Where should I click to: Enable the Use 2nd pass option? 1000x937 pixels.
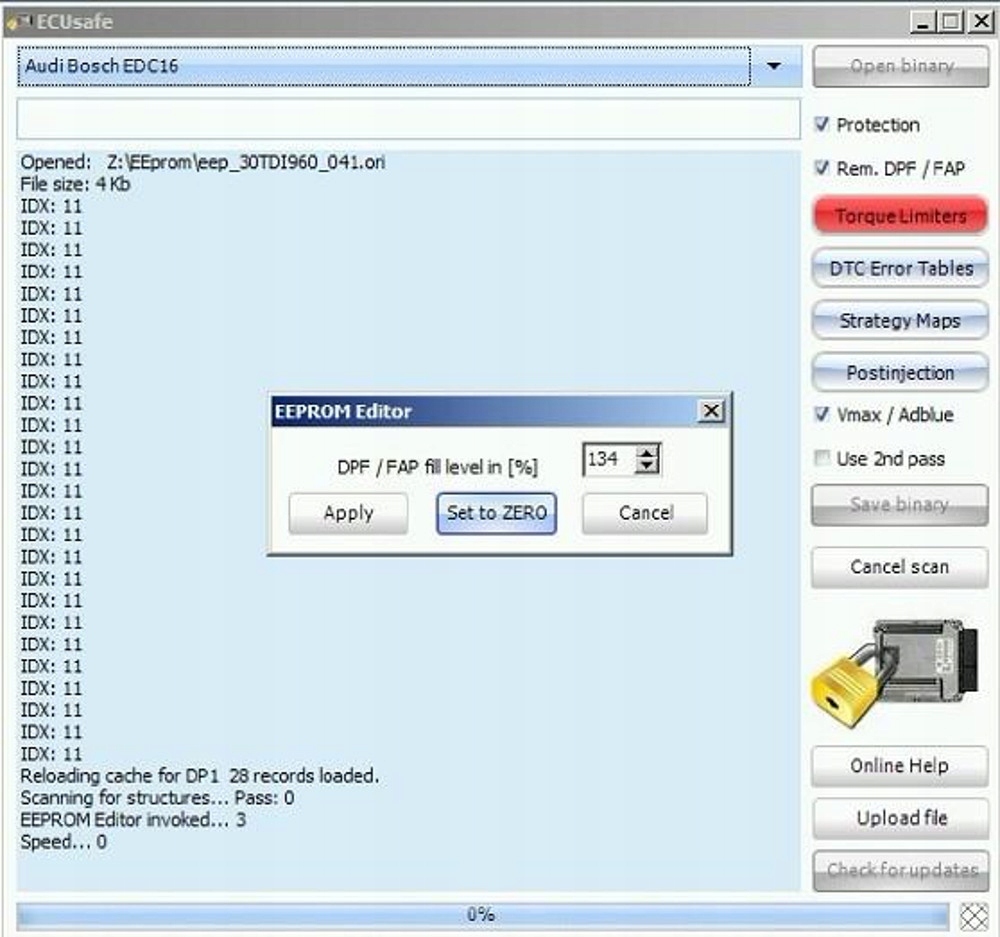822,458
